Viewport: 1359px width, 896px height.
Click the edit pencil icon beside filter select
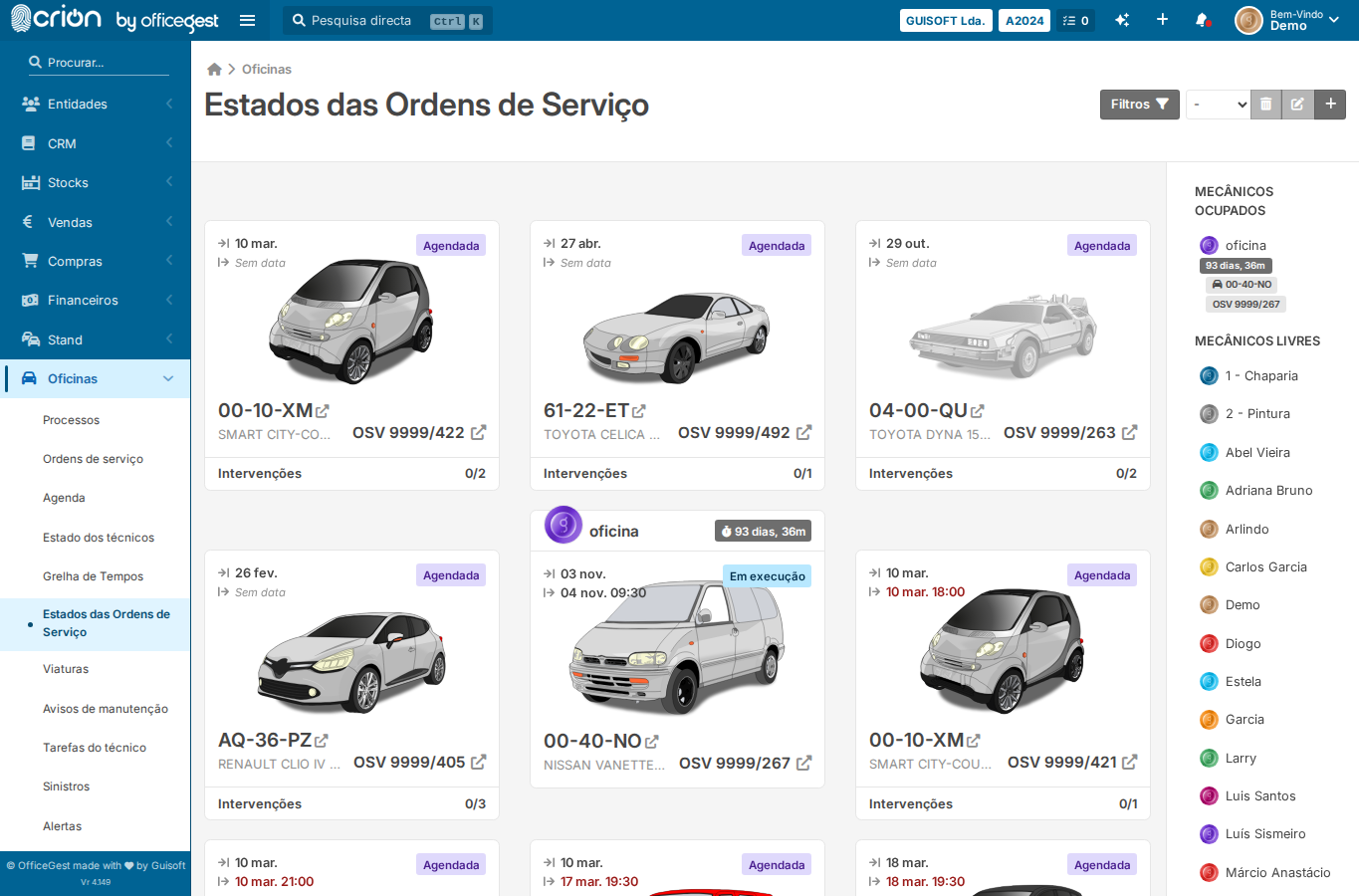1297,105
